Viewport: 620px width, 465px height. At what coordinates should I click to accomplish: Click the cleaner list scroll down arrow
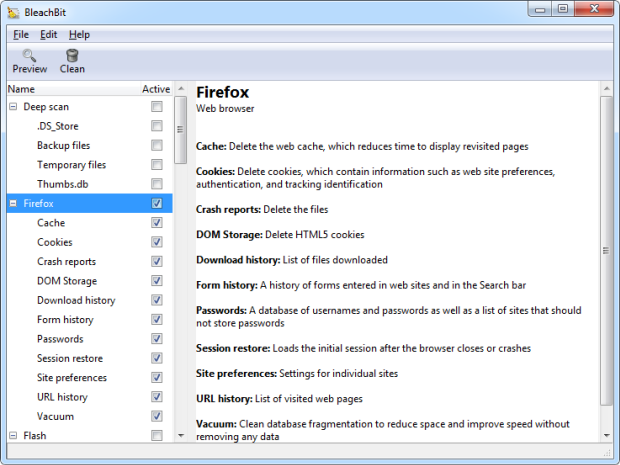[181, 436]
